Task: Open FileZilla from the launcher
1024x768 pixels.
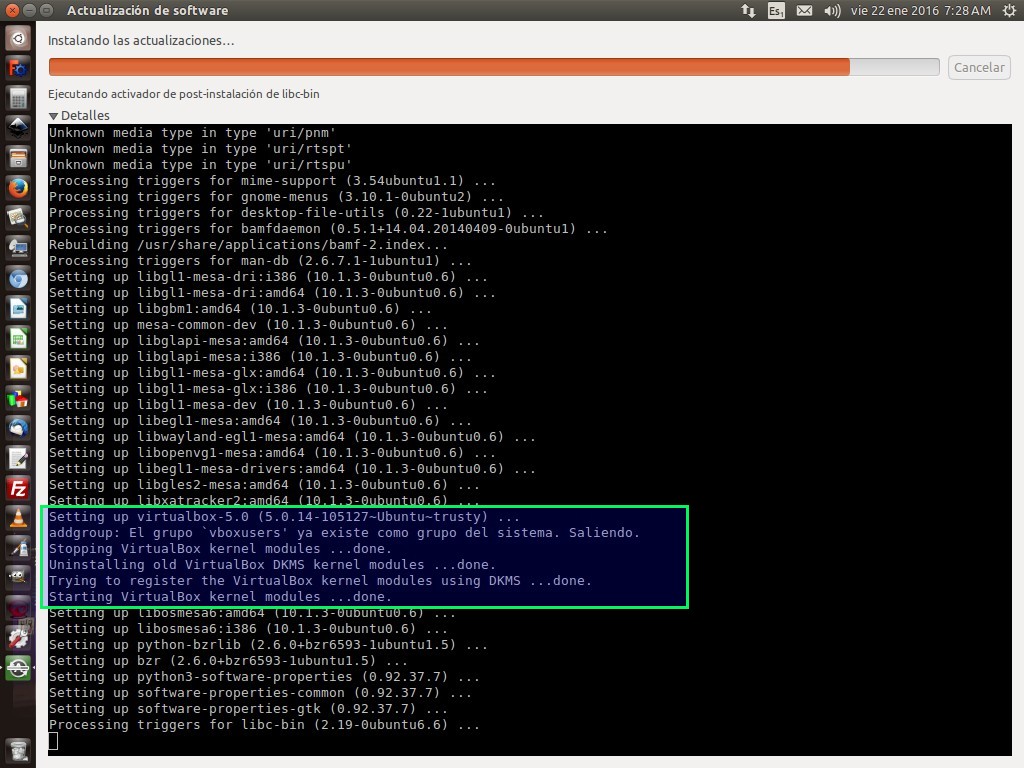Action: [18, 488]
